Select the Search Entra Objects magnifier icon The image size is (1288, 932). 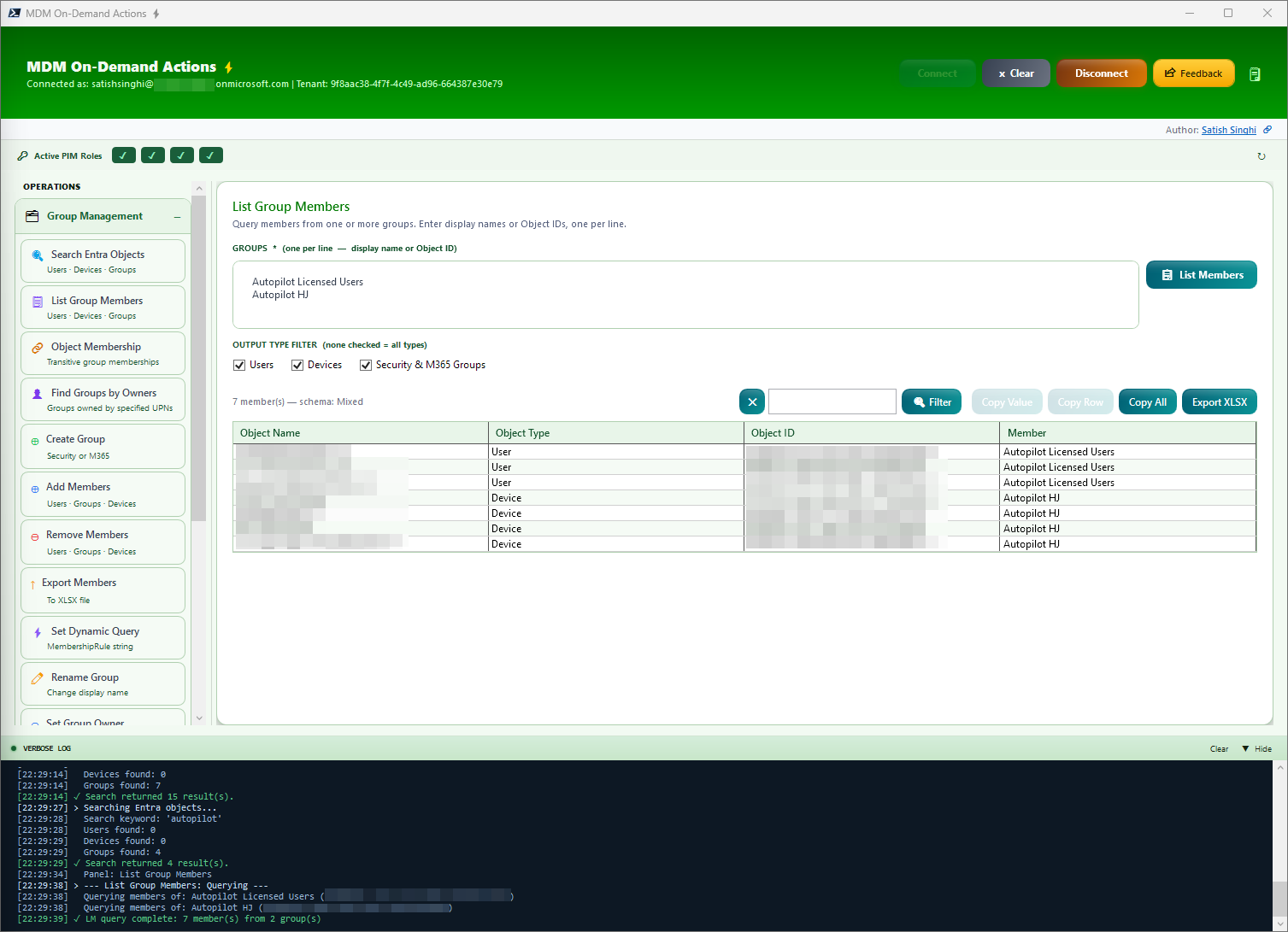tap(38, 254)
